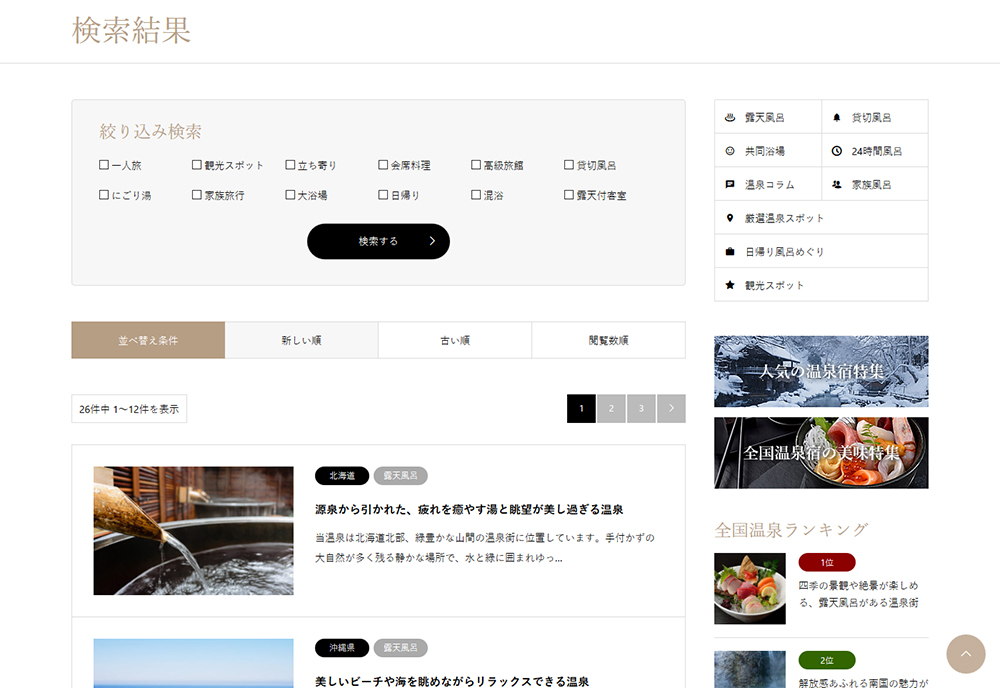Click the star icon beside 観光スポット
1000x688 pixels.
point(730,285)
